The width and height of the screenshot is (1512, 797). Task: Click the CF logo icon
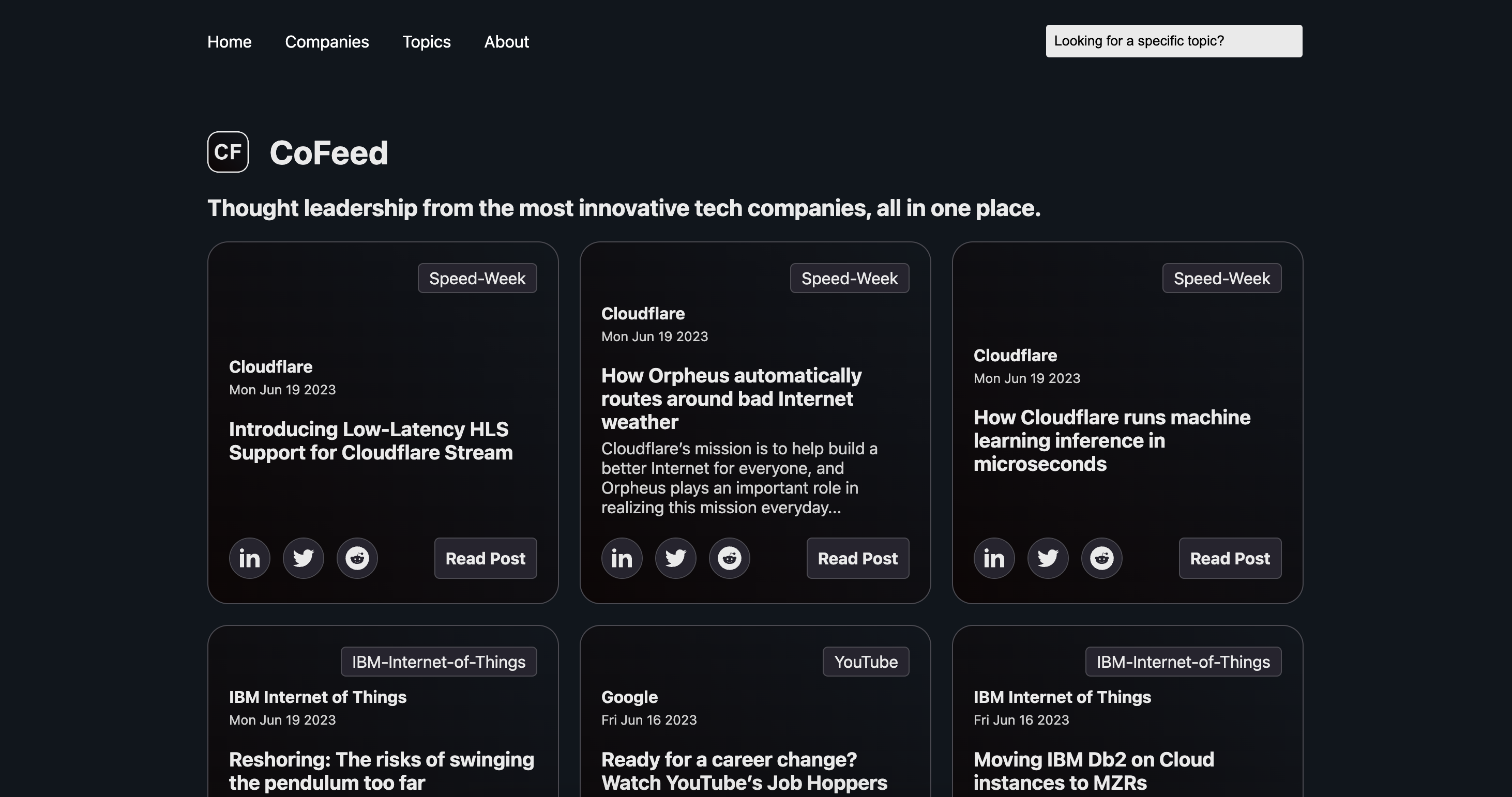point(228,152)
